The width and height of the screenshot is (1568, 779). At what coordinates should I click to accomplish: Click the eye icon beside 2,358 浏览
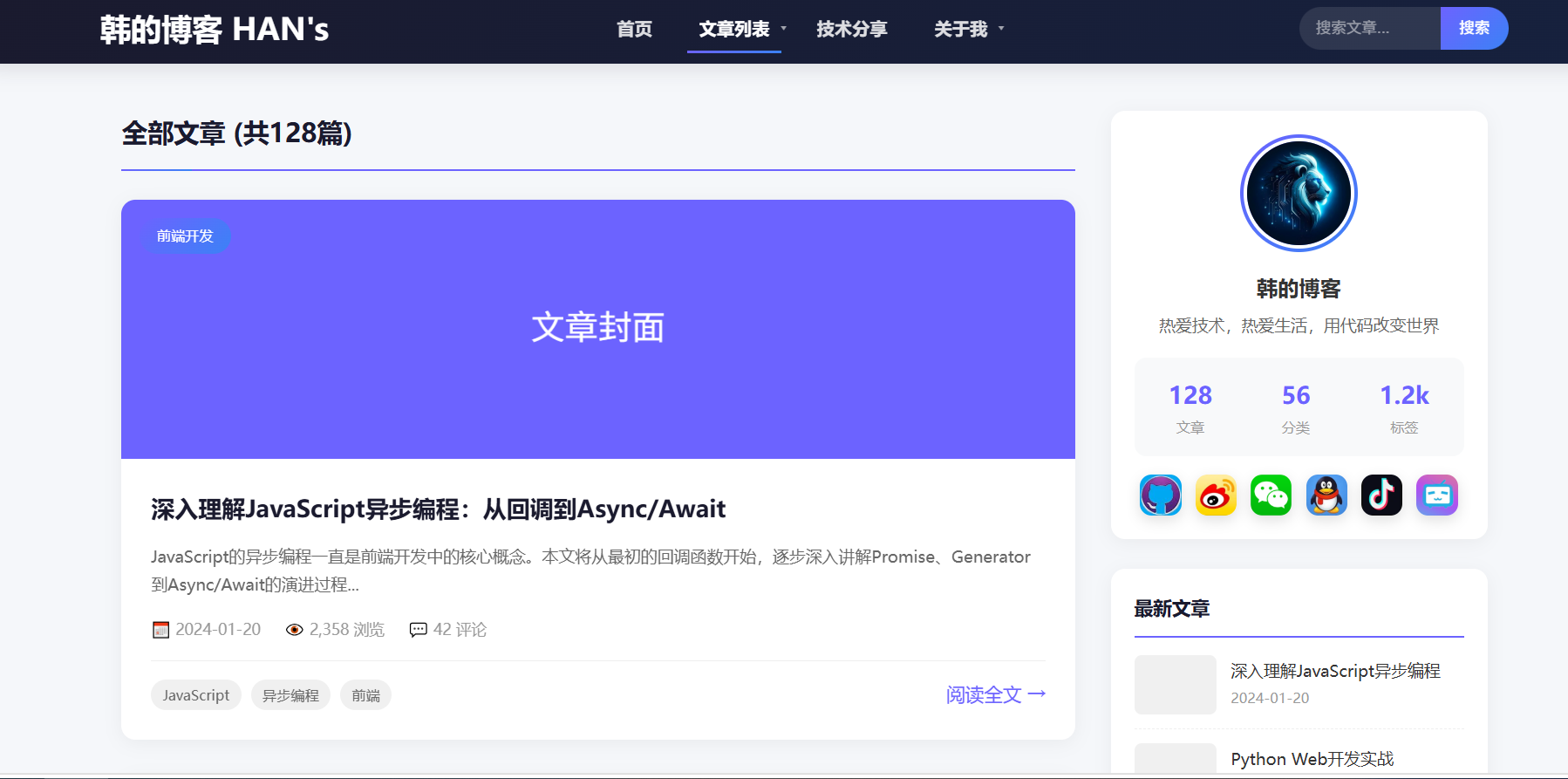tap(295, 630)
